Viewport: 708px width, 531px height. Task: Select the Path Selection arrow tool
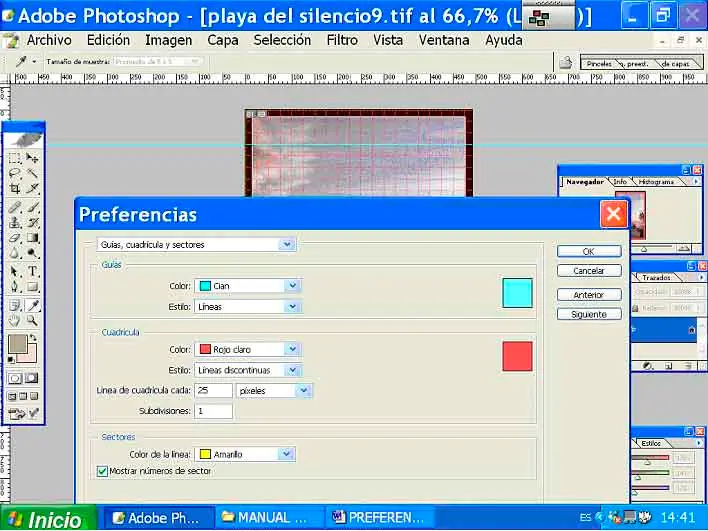coord(14,271)
